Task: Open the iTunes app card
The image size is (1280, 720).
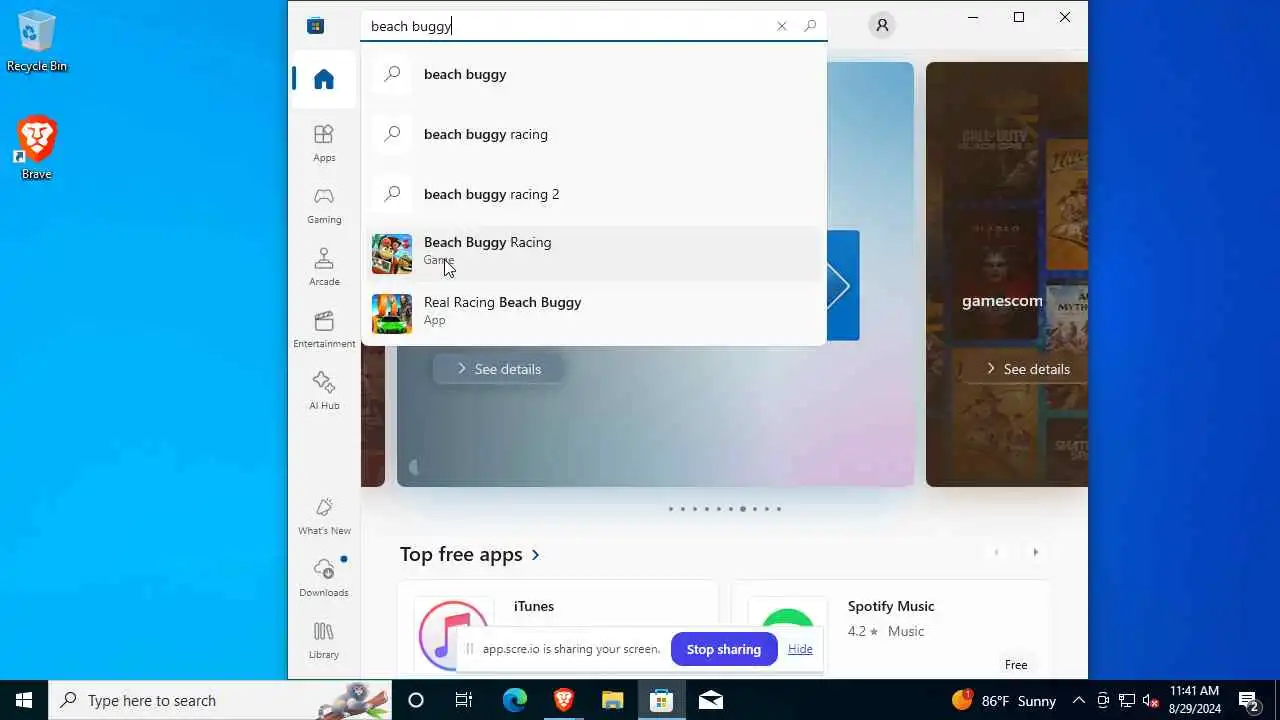Action: 558,628
